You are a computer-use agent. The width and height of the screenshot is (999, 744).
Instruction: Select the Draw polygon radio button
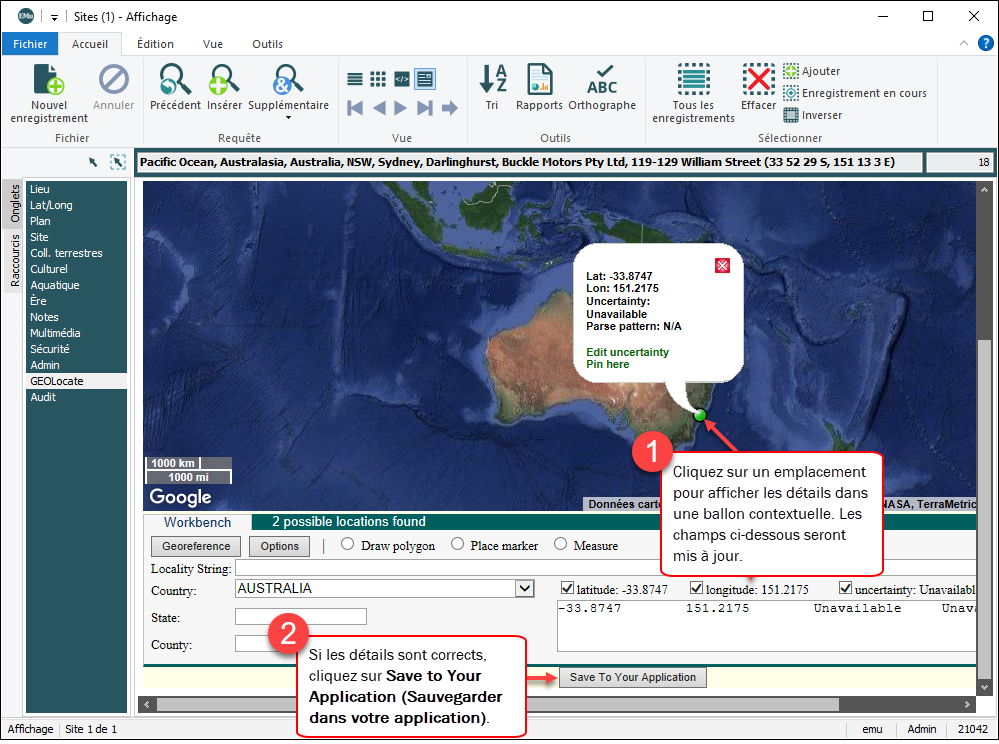(348, 545)
